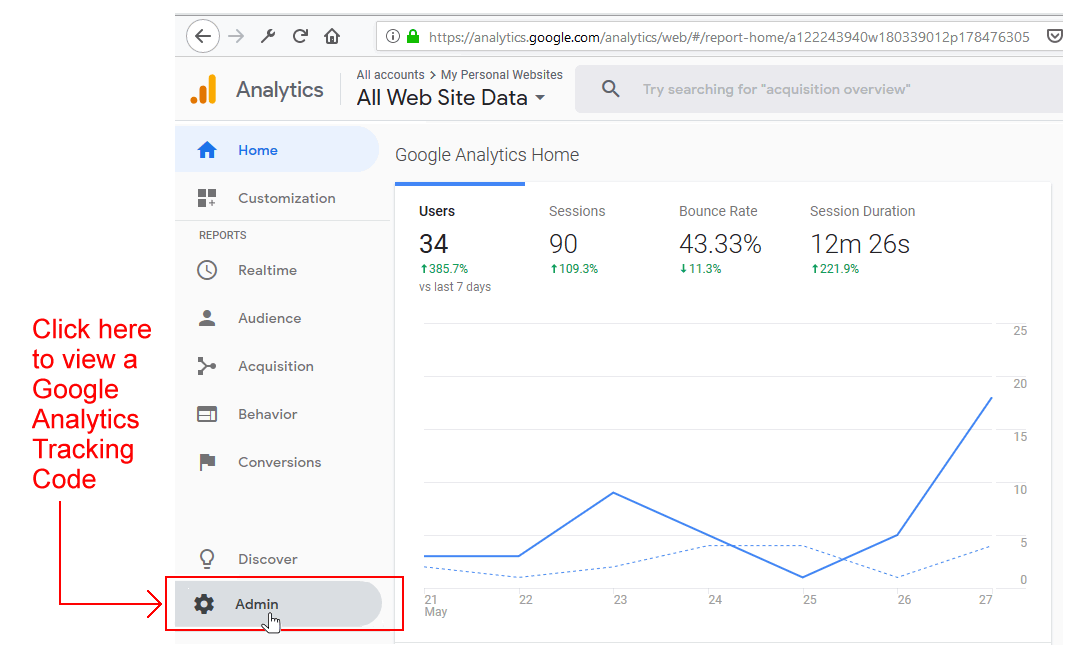This screenshot has height=656, width=1072.
Task: Click the Pocket icon in address bar
Action: pos(1053,37)
